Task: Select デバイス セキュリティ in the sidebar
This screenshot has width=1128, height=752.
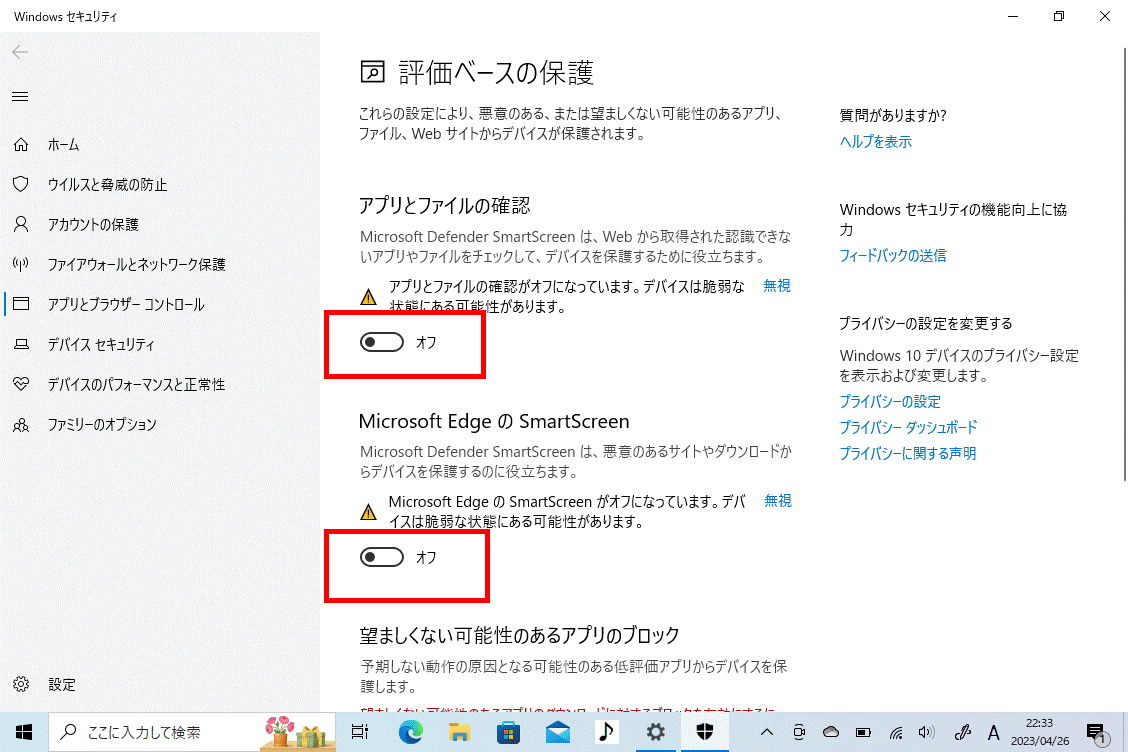Action: [x=101, y=345]
